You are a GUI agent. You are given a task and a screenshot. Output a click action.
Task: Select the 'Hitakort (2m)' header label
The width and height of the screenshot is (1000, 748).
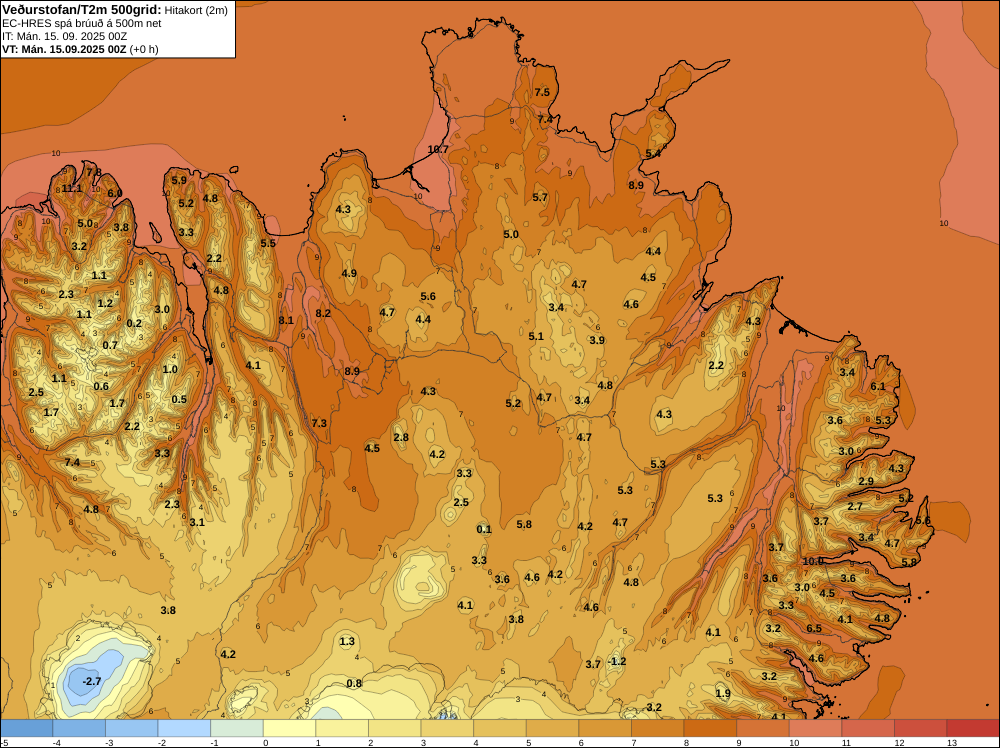coord(196,10)
